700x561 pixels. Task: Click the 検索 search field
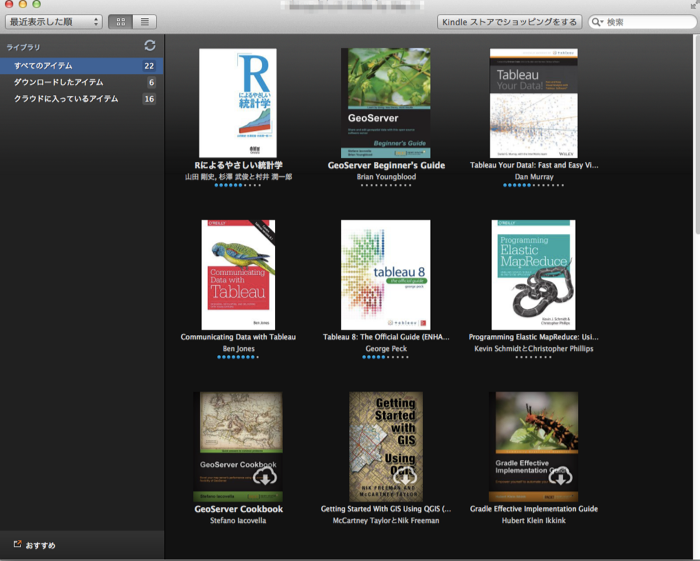tap(643, 22)
